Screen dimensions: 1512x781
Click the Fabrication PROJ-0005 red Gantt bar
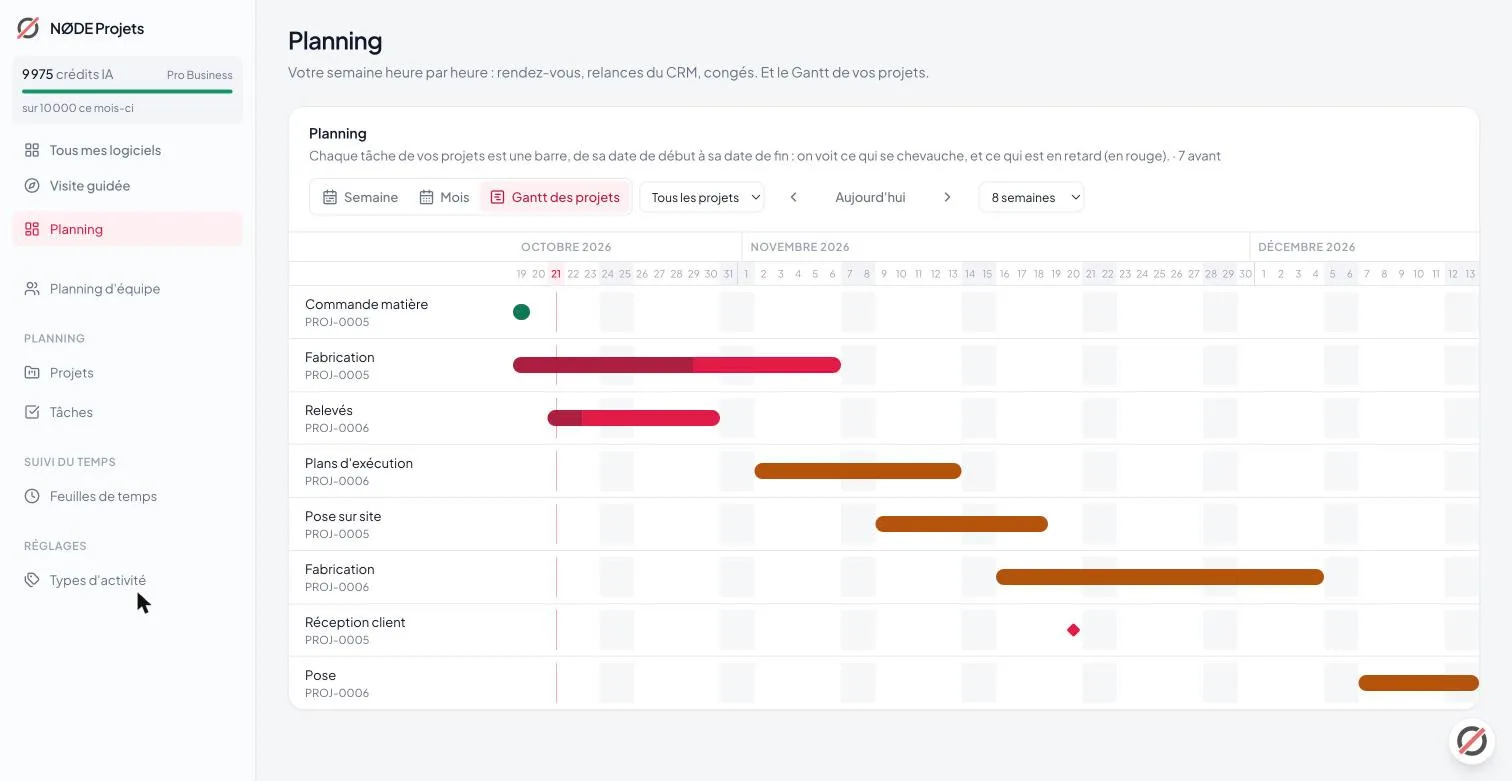677,365
